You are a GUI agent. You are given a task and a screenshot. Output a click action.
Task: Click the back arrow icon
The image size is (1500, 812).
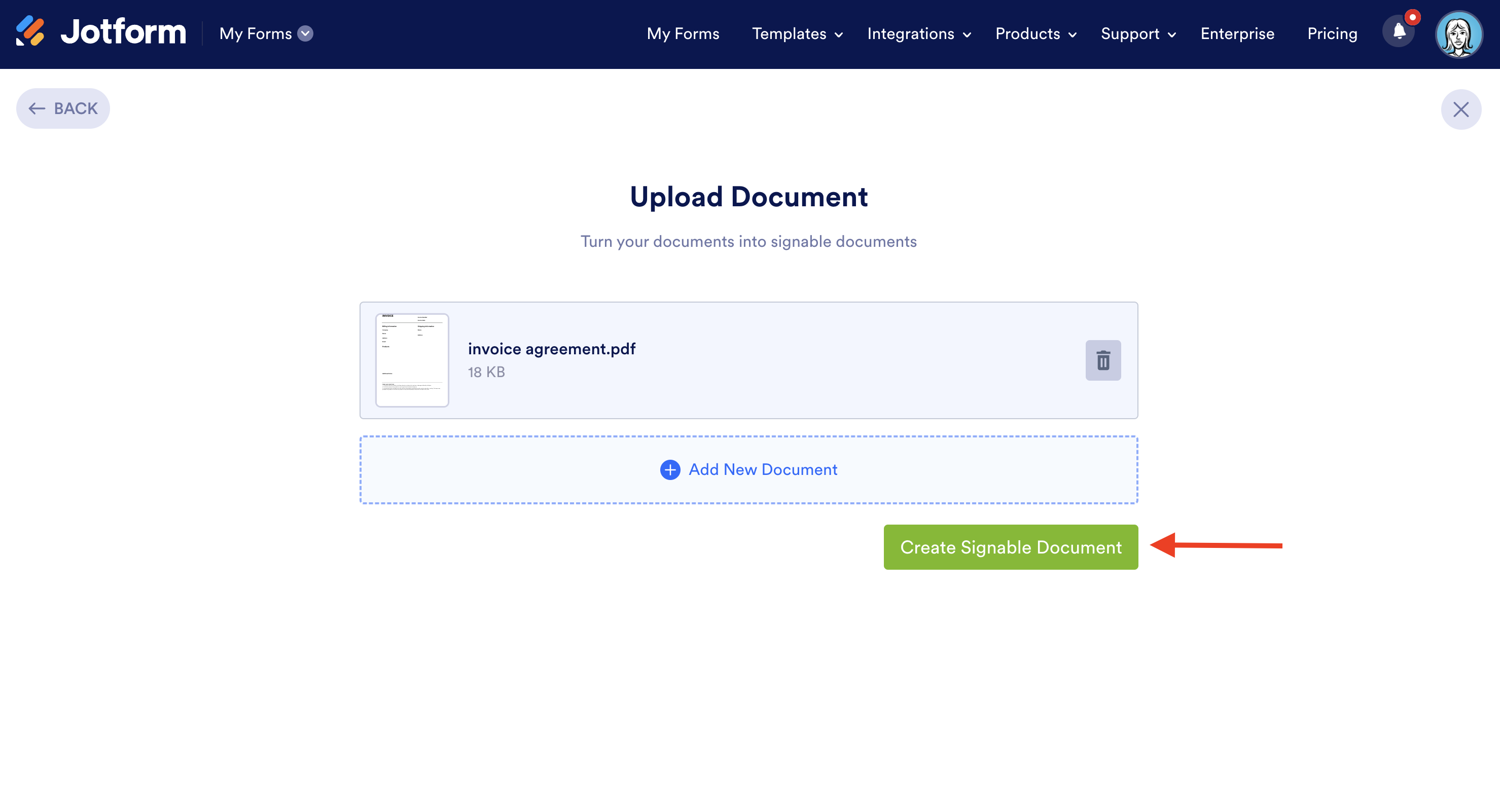coord(37,109)
